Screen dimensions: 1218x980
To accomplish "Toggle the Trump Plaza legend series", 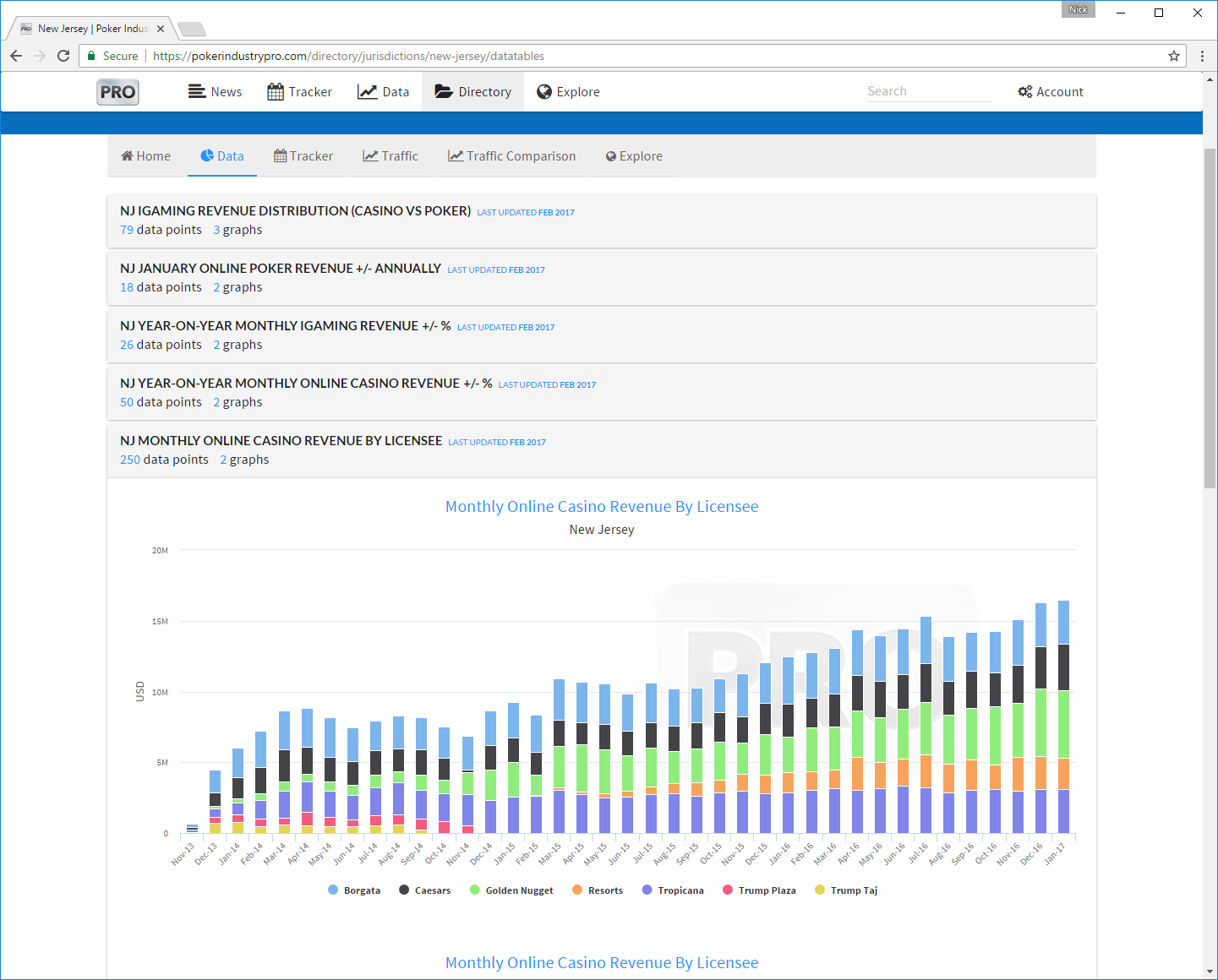I will (x=759, y=890).
